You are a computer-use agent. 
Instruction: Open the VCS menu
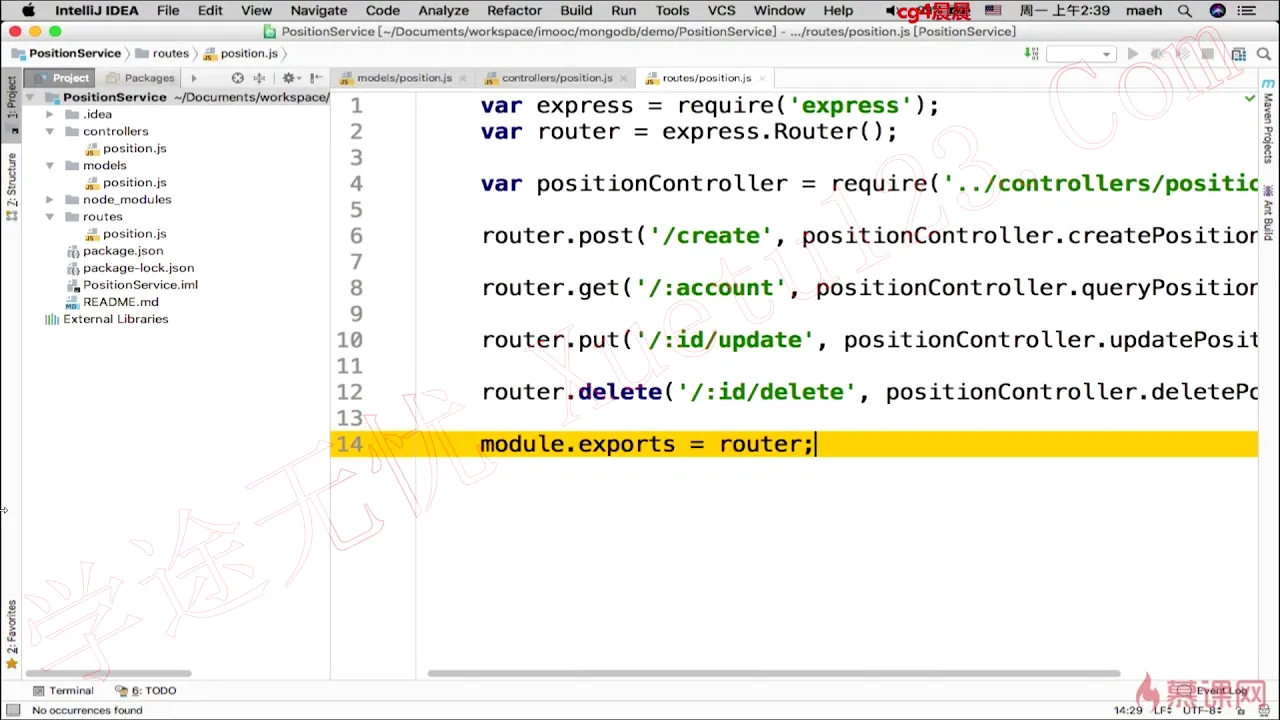click(721, 11)
